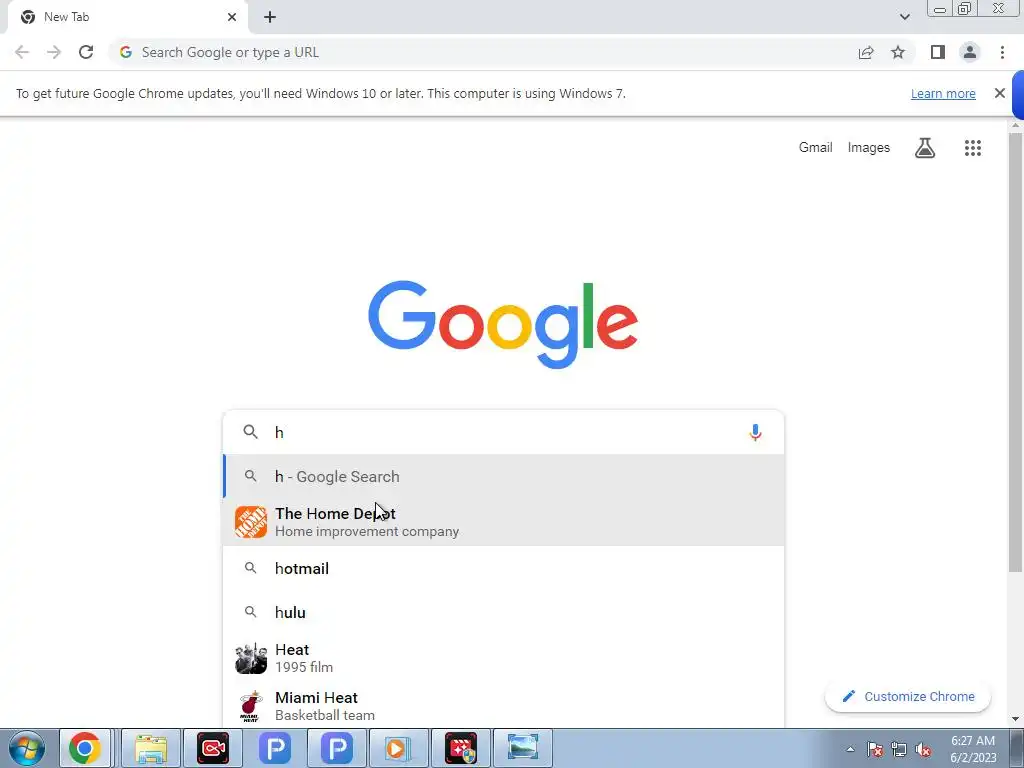Click the Google logo
1024x768 pixels.
tap(503, 325)
